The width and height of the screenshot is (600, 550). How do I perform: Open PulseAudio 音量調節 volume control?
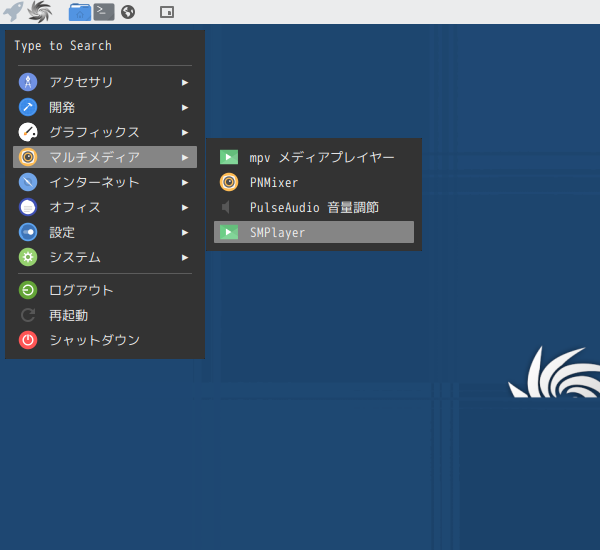pyautogui.click(x=314, y=207)
